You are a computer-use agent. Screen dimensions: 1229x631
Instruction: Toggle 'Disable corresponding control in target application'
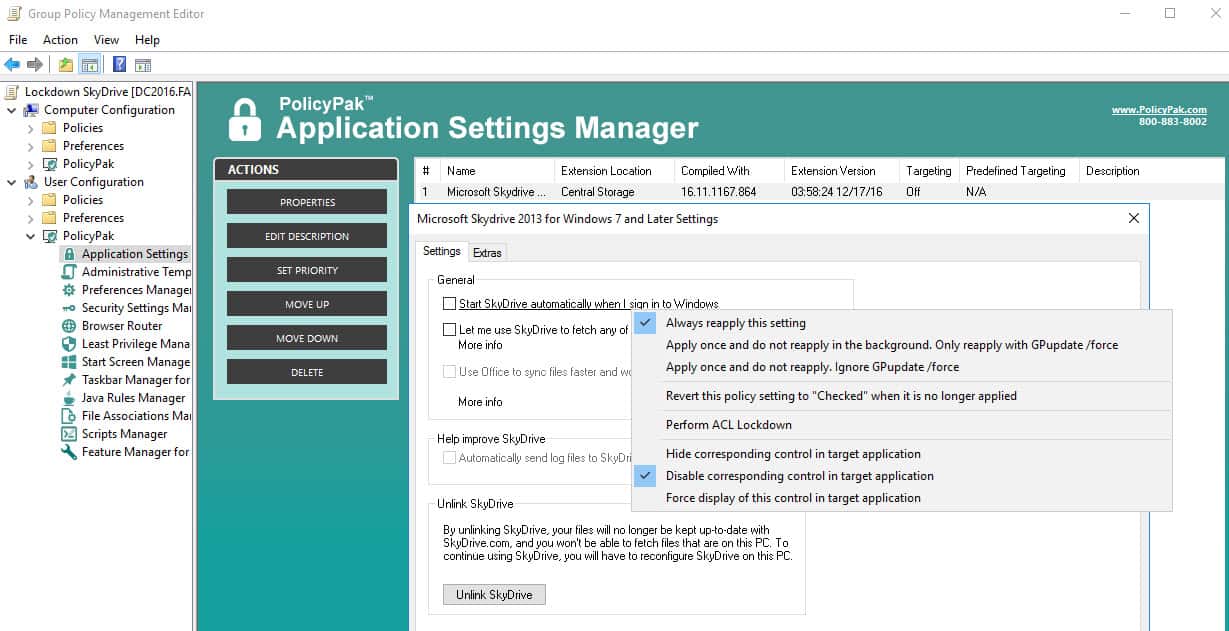pos(902,476)
